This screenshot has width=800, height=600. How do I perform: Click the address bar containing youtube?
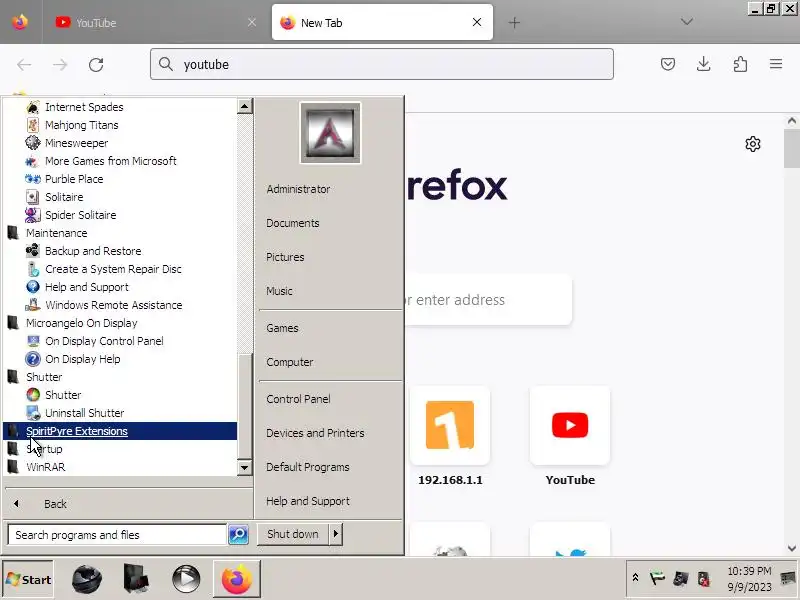382,64
